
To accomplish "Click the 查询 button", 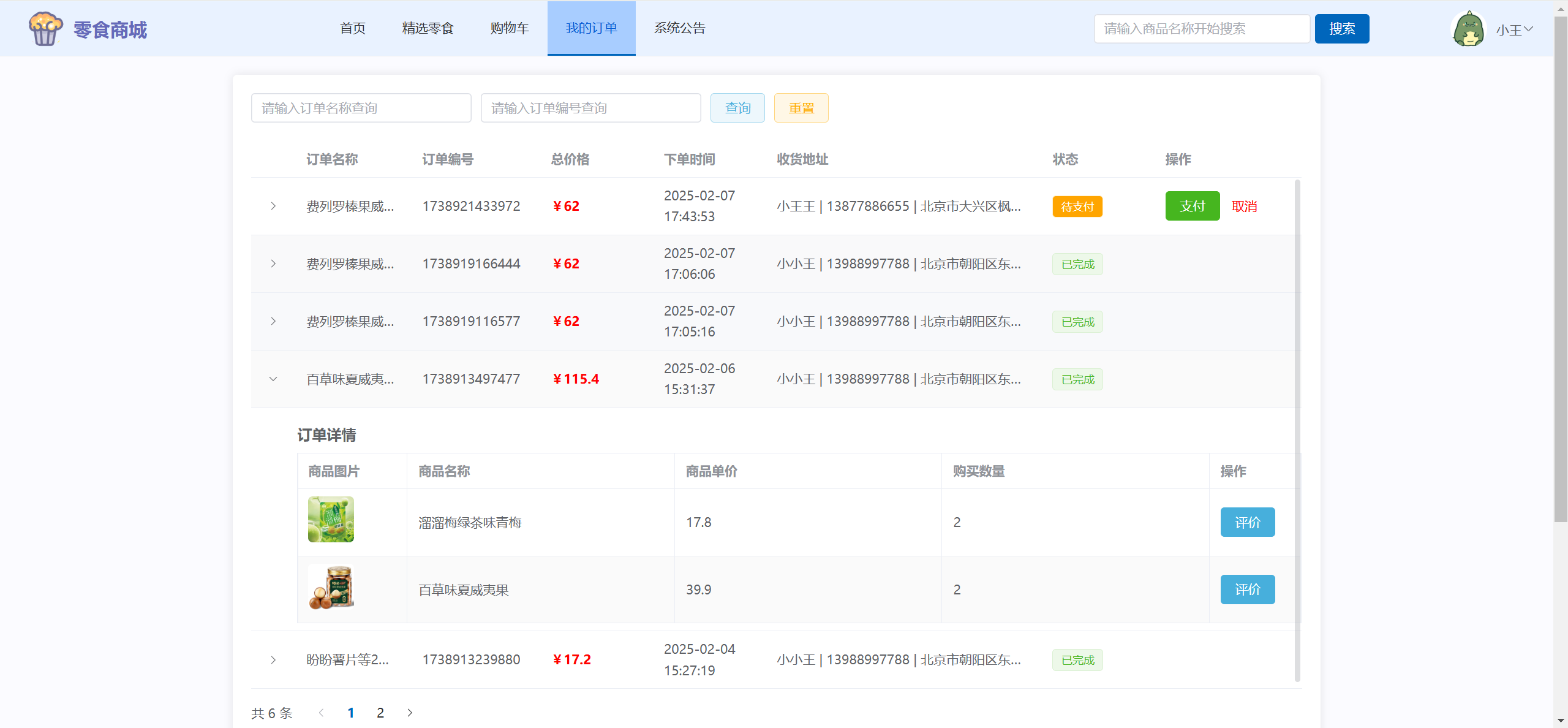I will point(737,108).
